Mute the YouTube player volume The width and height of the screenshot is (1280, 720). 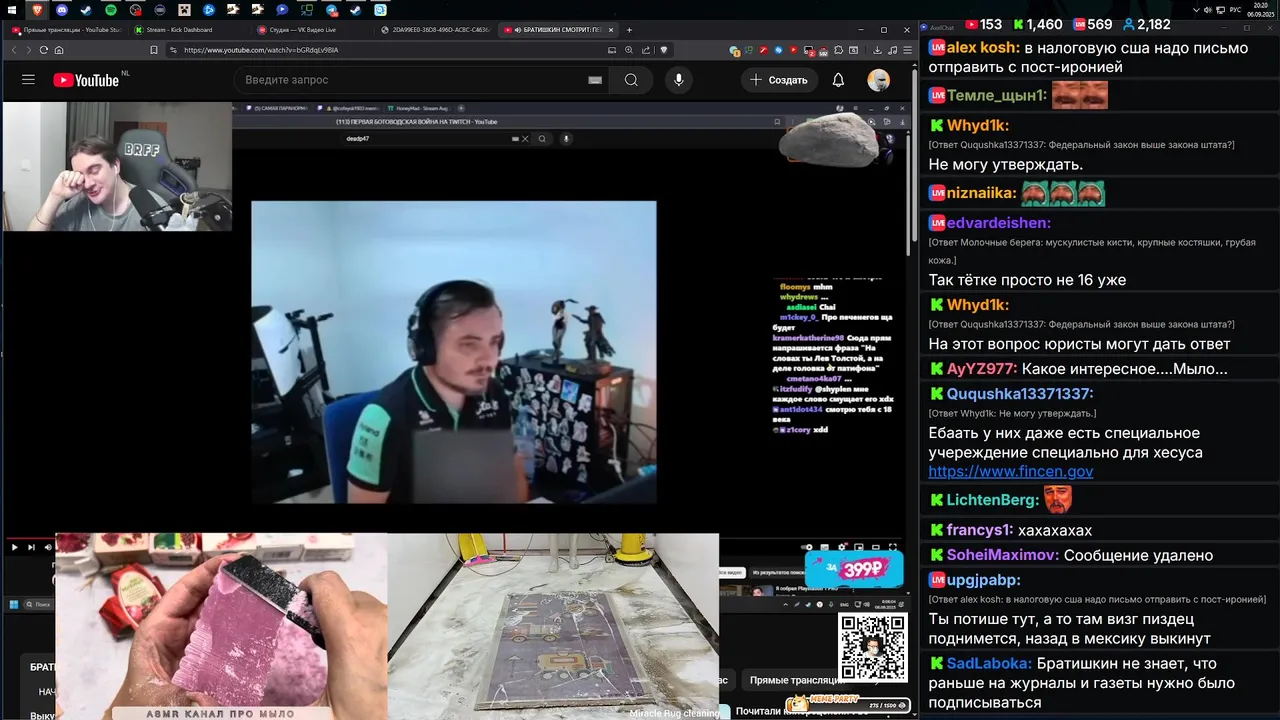47,547
